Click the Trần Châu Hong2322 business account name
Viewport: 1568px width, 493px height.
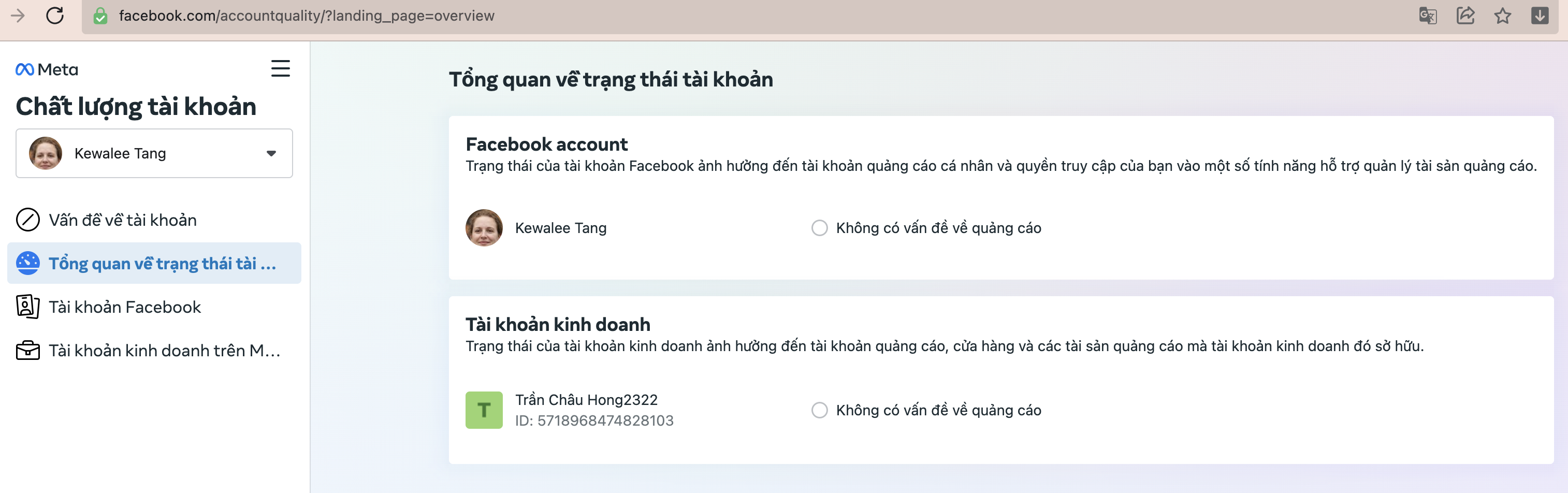click(x=586, y=400)
